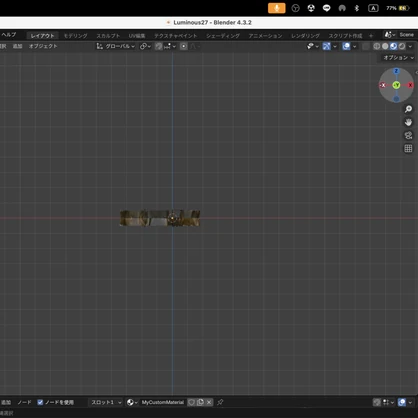Screen dimensions: 418x418
Task: Switch to the モデリング workspace tab
Action: tap(76, 36)
